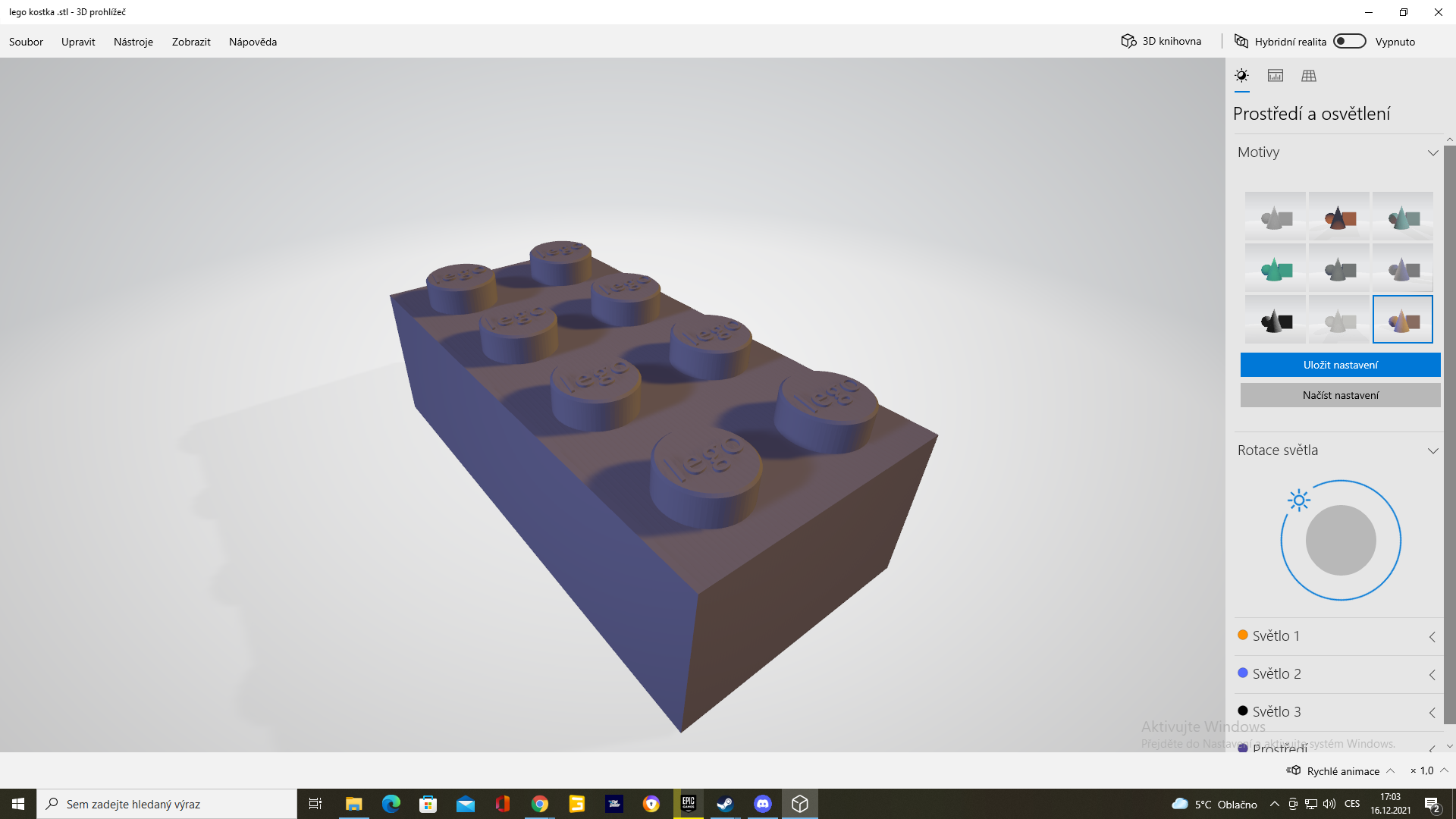The image size is (1456, 819).
Task: Click the orange Světlo 1 color dot
Action: (x=1243, y=635)
